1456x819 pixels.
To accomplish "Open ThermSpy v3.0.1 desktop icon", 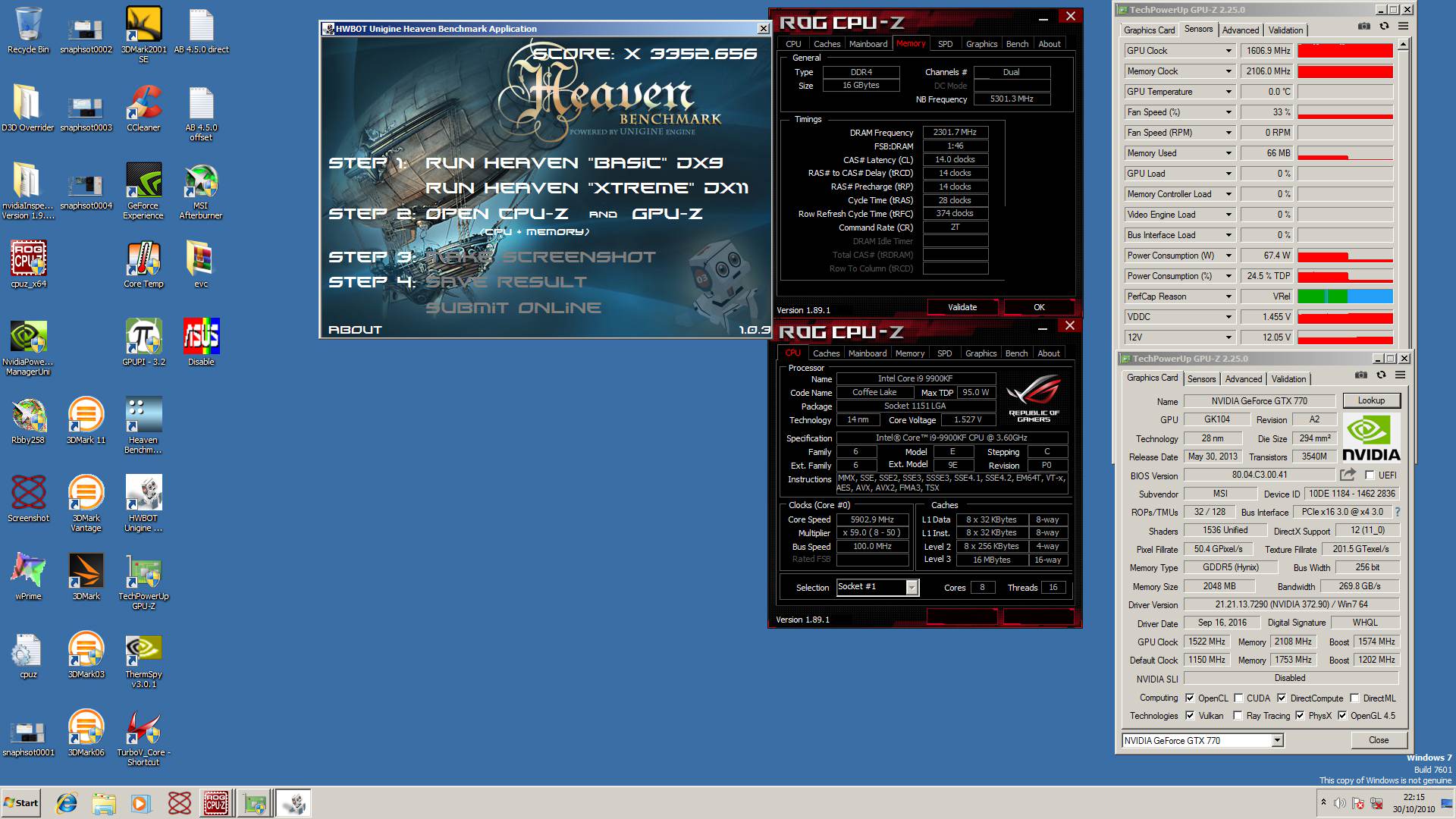I will 143,660.
